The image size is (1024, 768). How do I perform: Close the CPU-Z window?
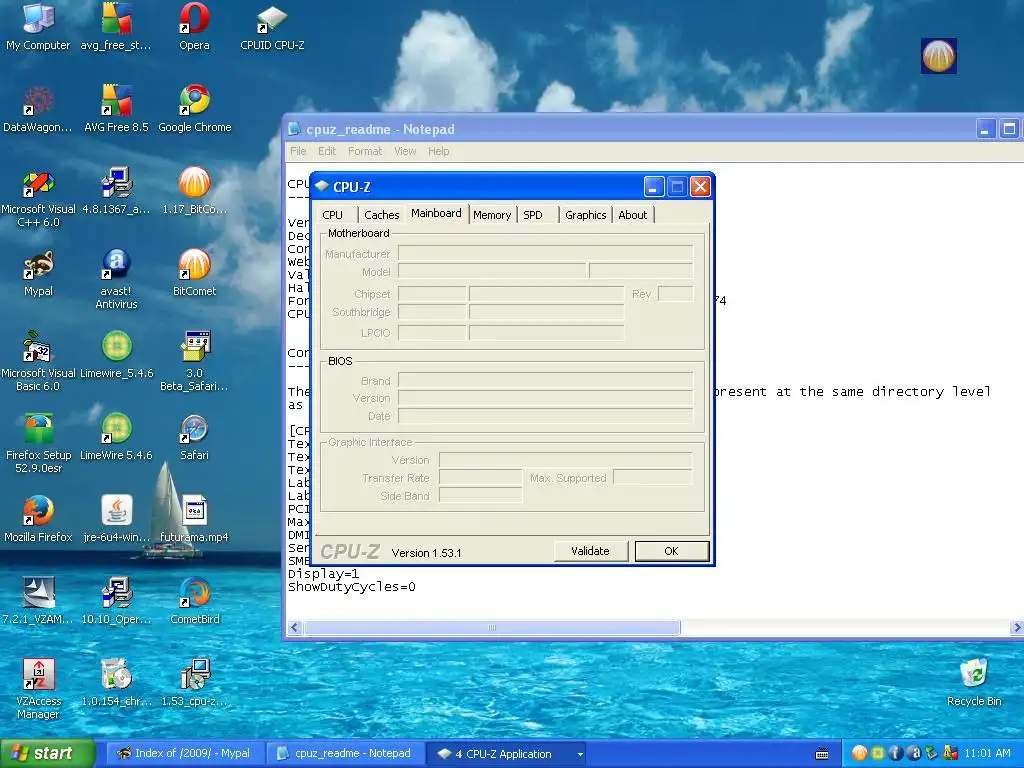(700, 187)
